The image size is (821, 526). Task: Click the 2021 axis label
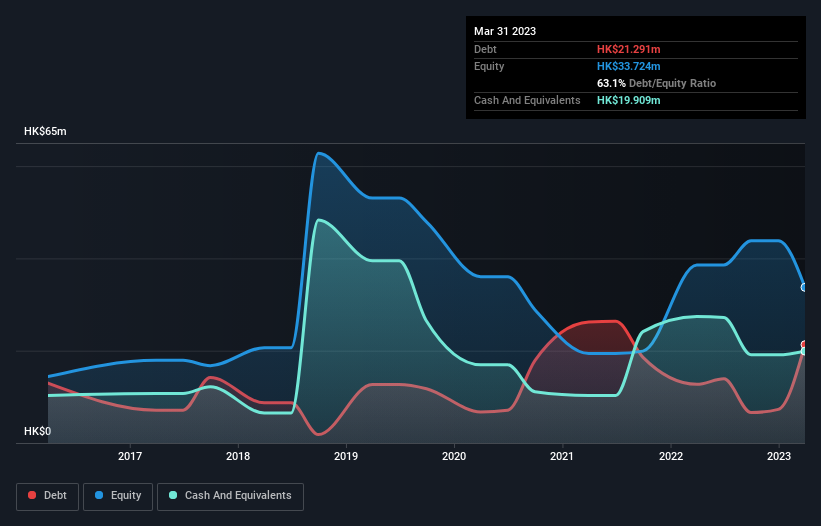tap(562, 456)
